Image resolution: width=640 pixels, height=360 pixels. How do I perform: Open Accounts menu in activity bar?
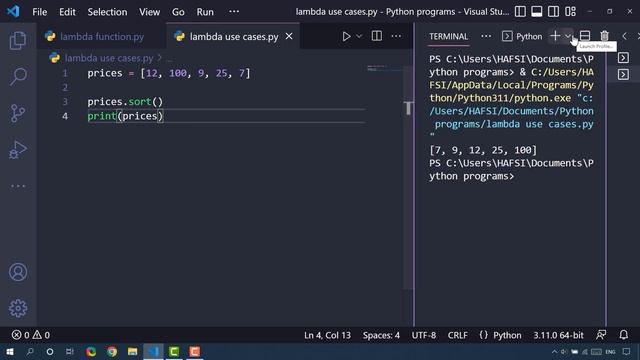[18, 272]
